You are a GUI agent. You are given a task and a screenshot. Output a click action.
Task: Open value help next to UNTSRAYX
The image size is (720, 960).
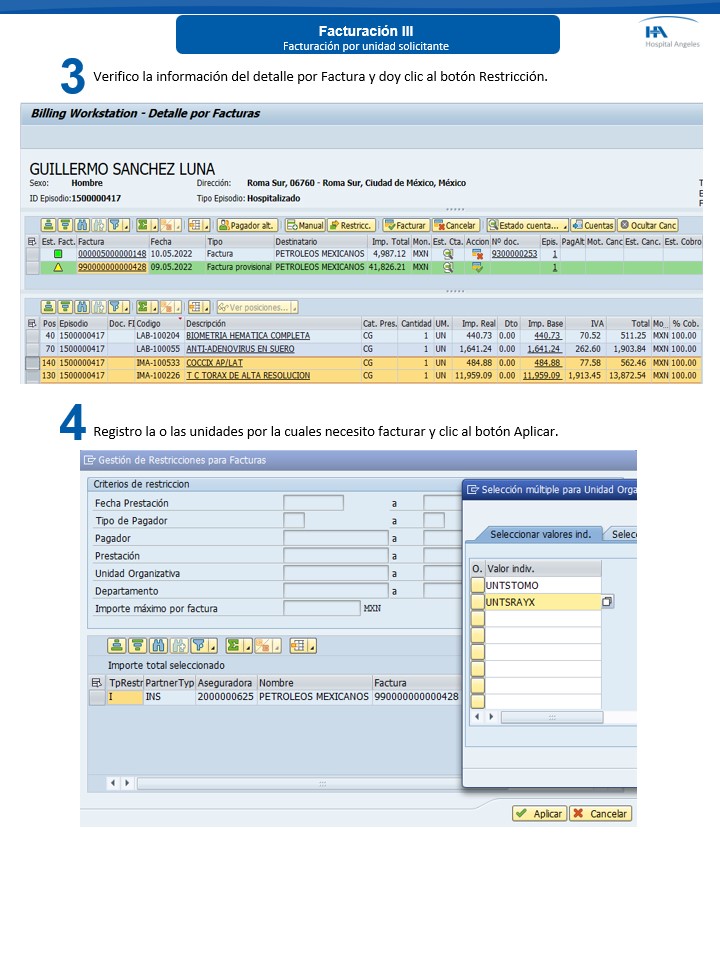pos(607,602)
